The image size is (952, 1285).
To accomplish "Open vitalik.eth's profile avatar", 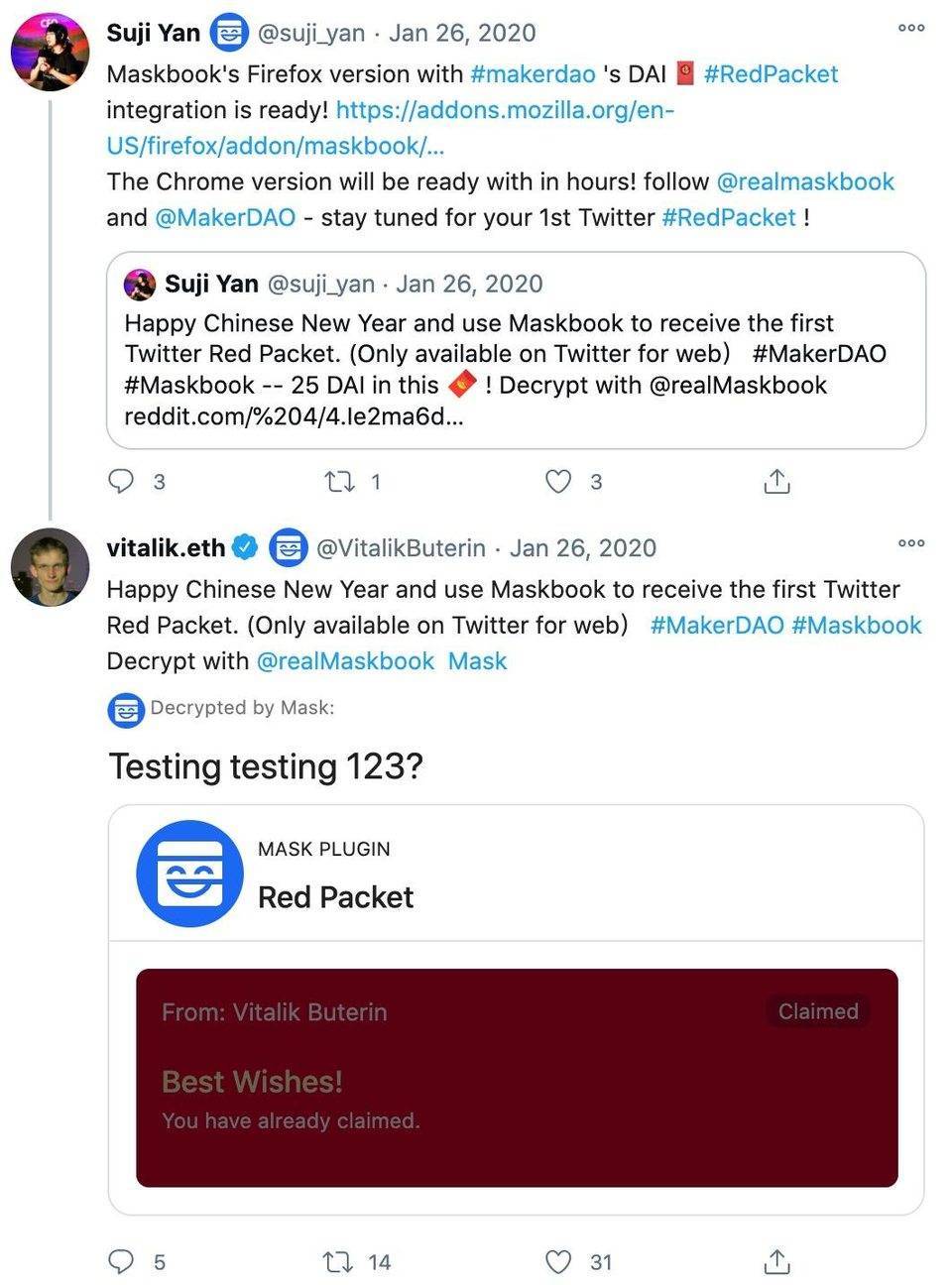I will [x=50, y=566].
